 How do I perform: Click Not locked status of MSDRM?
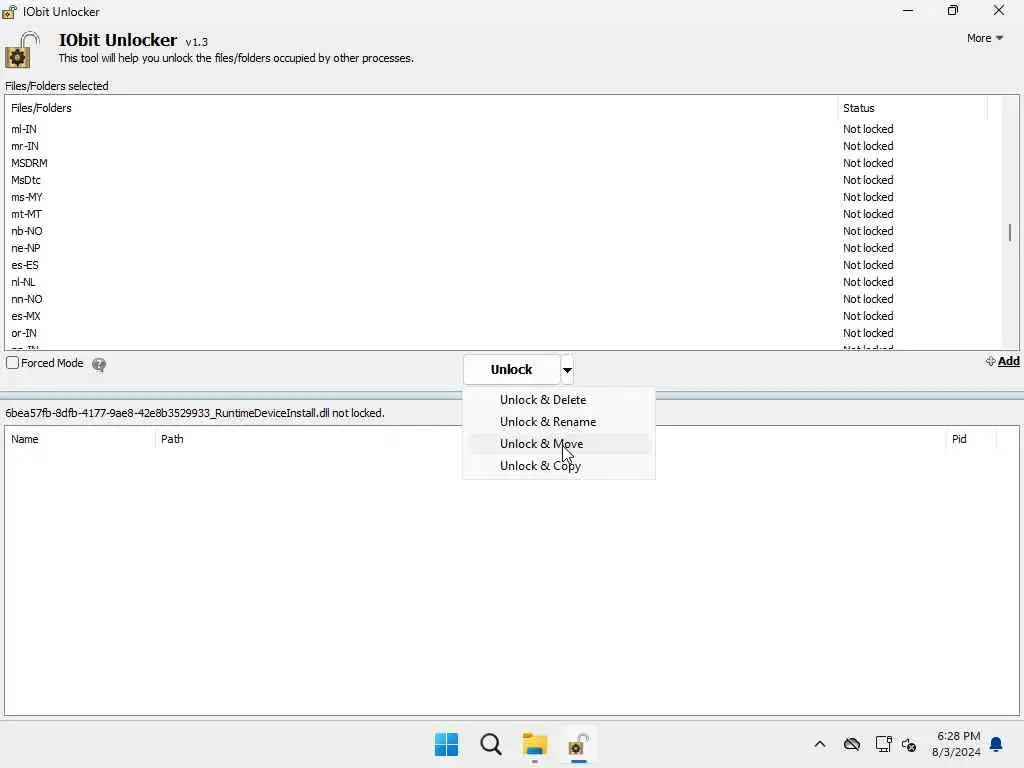point(868,163)
